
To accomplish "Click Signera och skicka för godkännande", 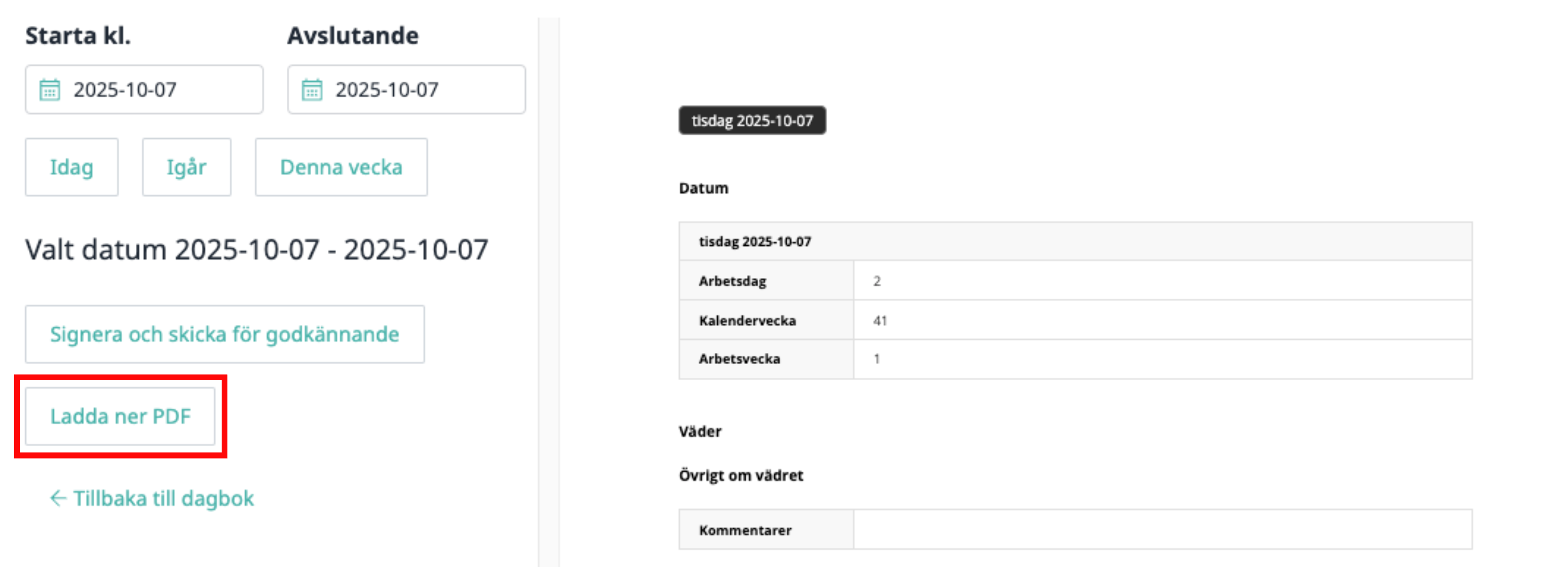I will coord(224,334).
